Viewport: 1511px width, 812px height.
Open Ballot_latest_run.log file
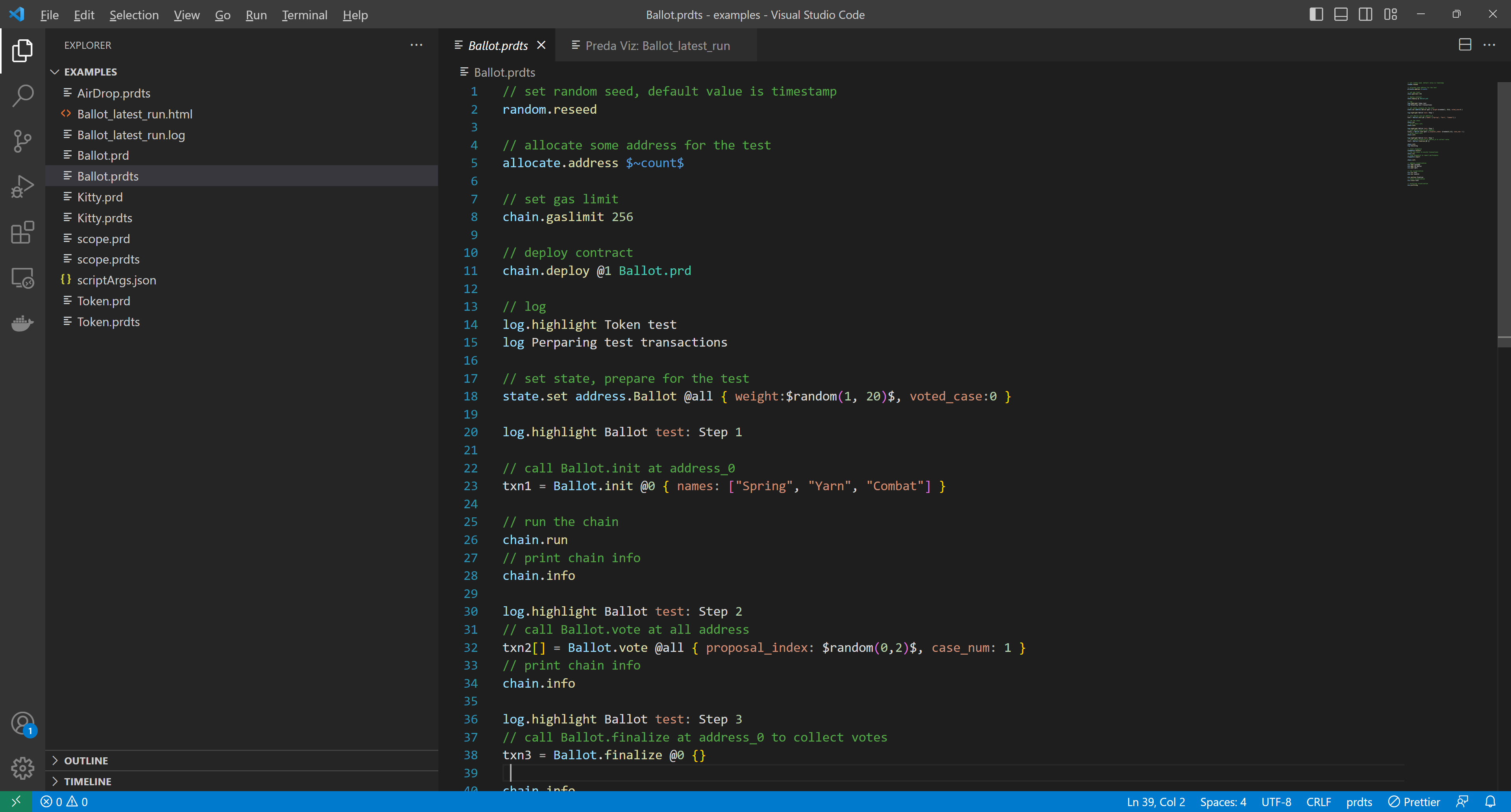pos(242,135)
